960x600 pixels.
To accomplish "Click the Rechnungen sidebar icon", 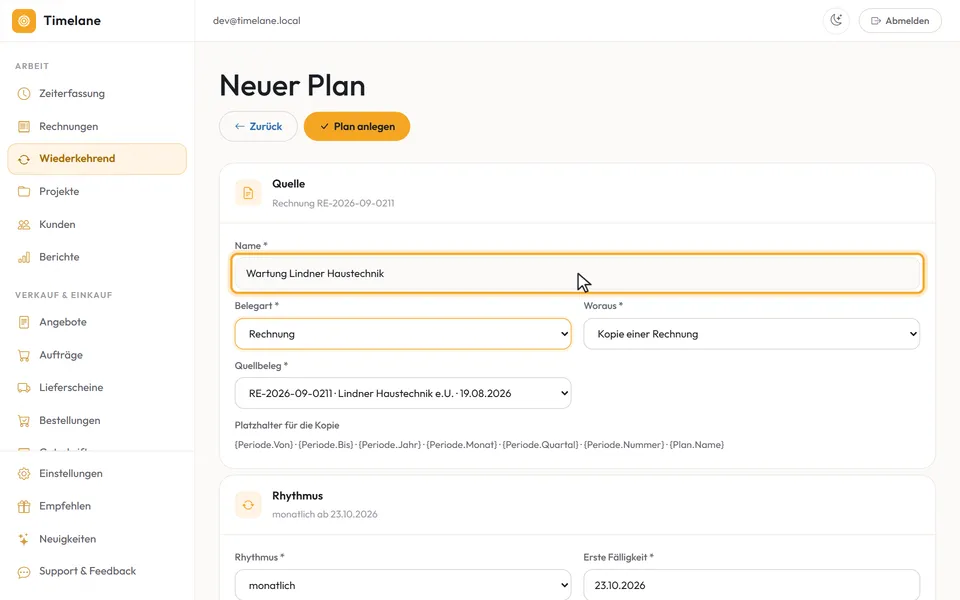I will 24,127.
